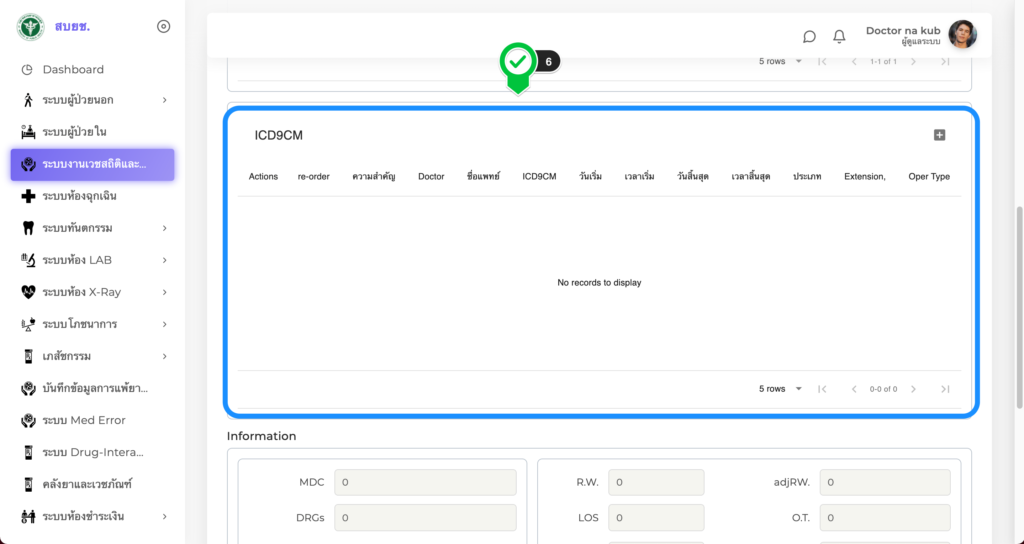Open the notifications bell
The image size is (1024, 544).
pyautogui.click(x=839, y=36)
